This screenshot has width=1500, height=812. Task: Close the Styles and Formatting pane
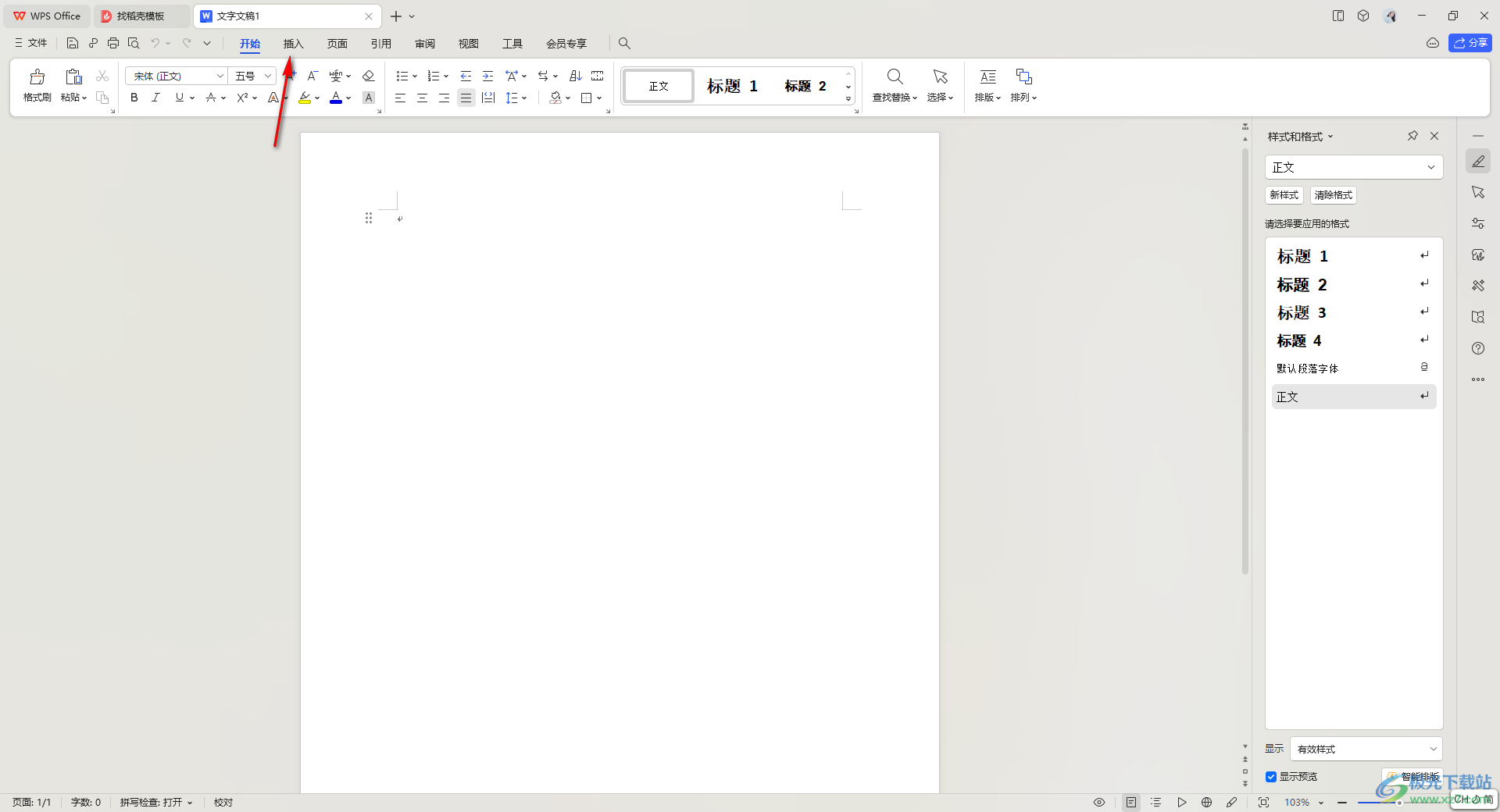point(1434,136)
